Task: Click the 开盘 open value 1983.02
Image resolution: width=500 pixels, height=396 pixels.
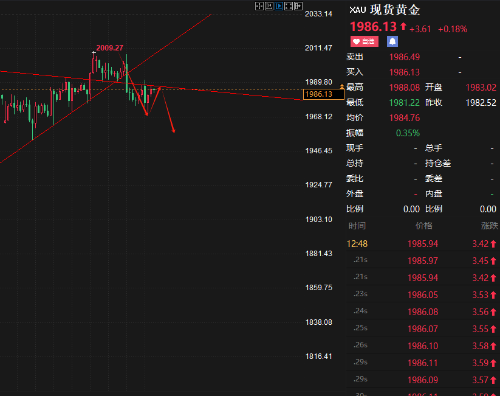Action: (481, 88)
